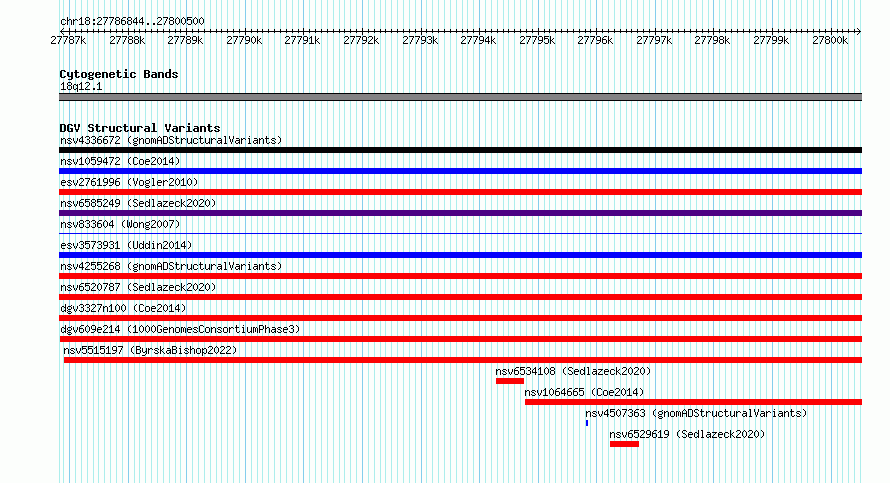
Task: Open nsv6529619 (Sedlazeck2020) label
Action: tap(687, 434)
